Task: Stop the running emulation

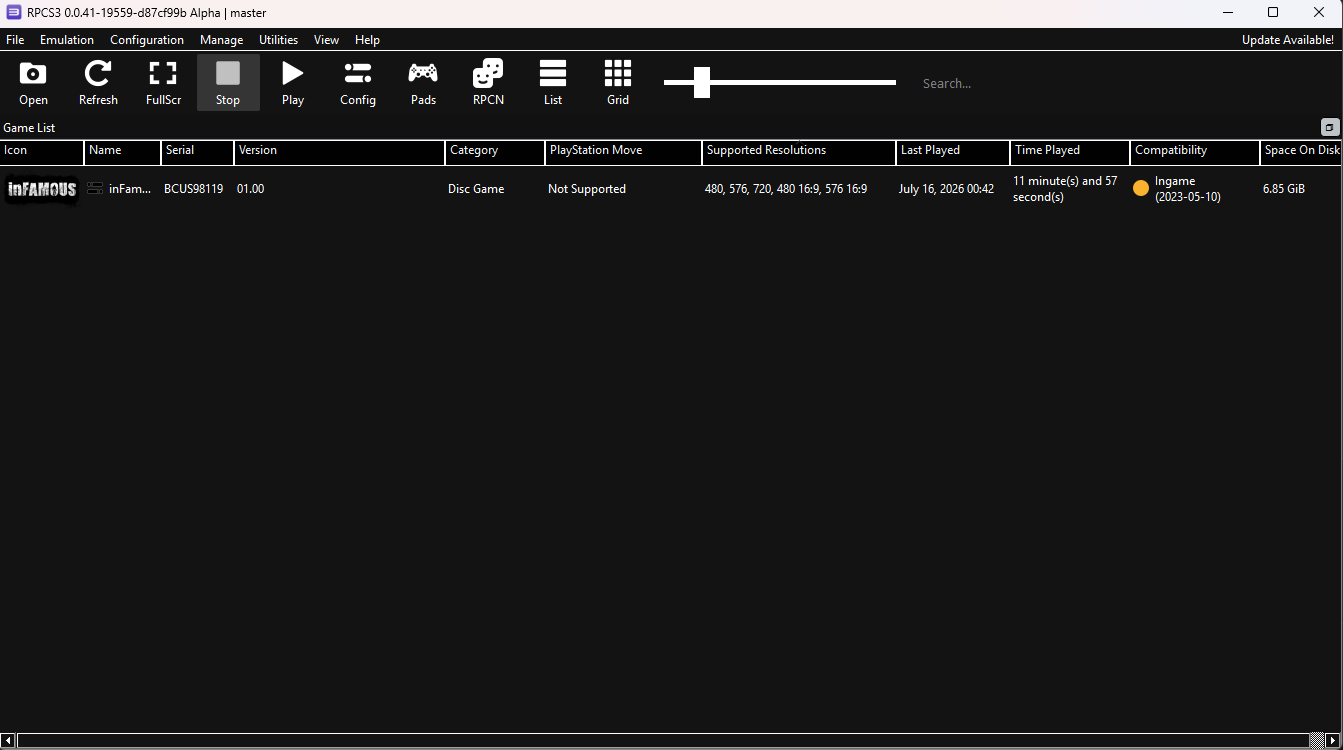Action: pyautogui.click(x=228, y=82)
